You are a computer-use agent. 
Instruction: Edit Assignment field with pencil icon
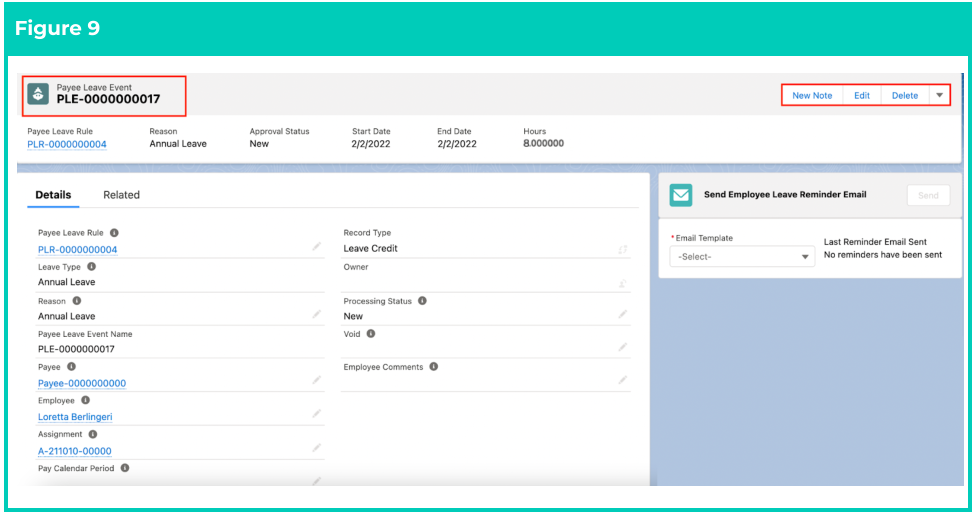(x=317, y=448)
